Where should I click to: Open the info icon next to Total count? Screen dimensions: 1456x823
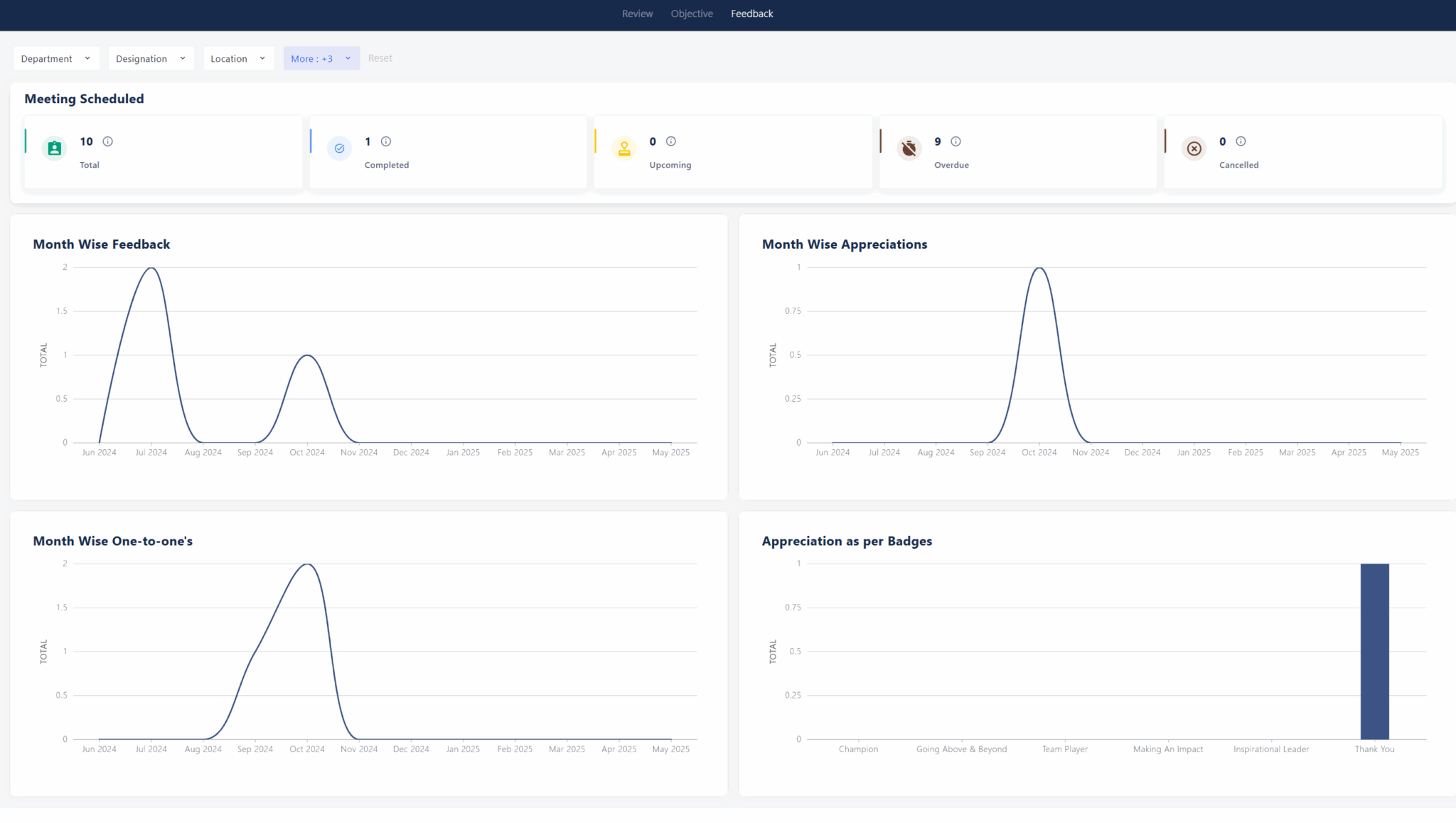click(x=107, y=141)
